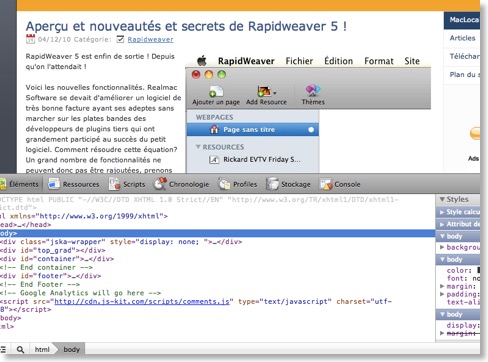This screenshot has width=488, height=362.
Task: Select the div id top_grad node
Action: click(x=53, y=250)
